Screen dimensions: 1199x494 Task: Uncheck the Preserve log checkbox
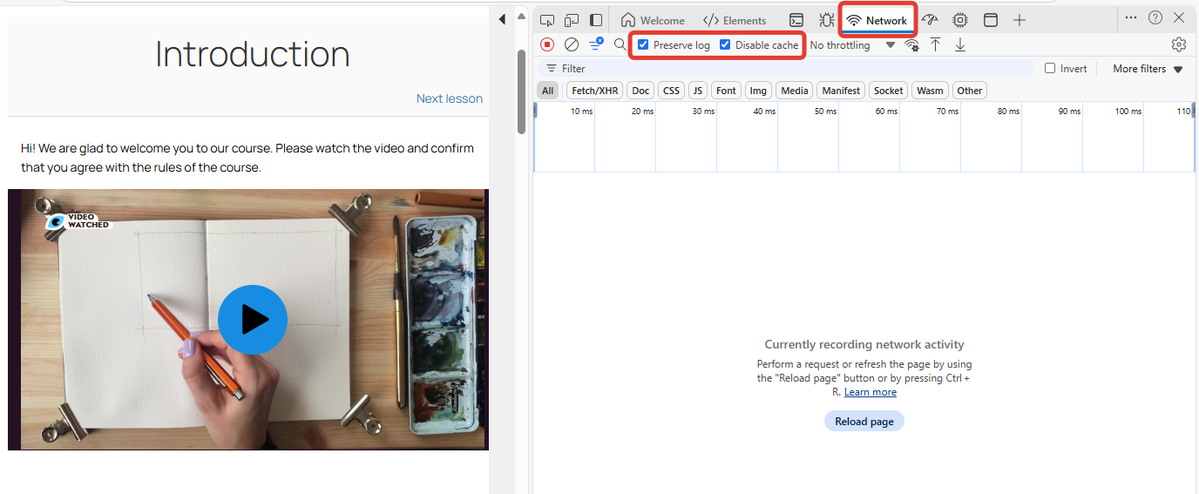644,45
